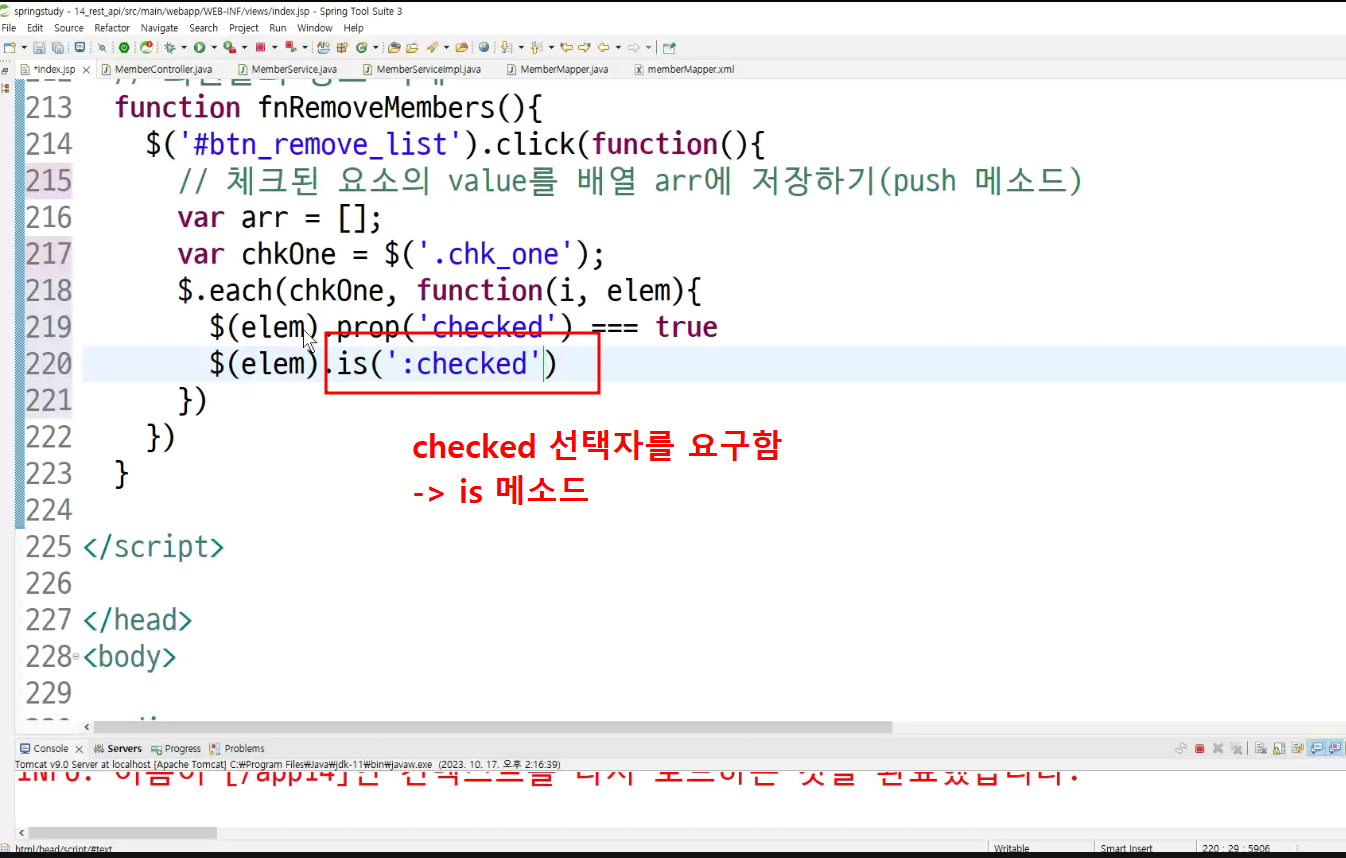Click the Last Edit Location arrow icon
The height and width of the screenshot is (858, 1346).
click(565, 47)
